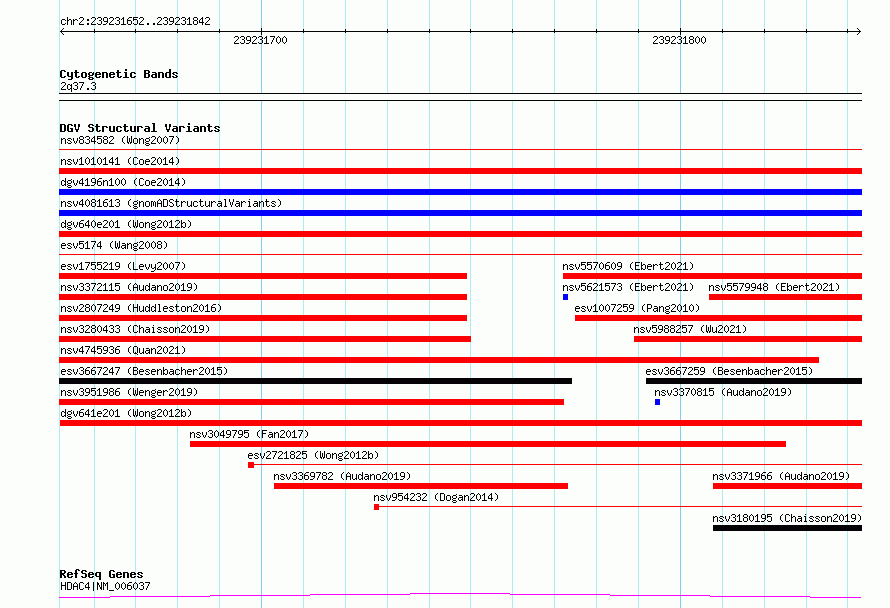Image resolution: width=890 pixels, height=608 pixels.
Task: Open nsv3369782 (Audano2019) variant label
Action: [x=342, y=476]
